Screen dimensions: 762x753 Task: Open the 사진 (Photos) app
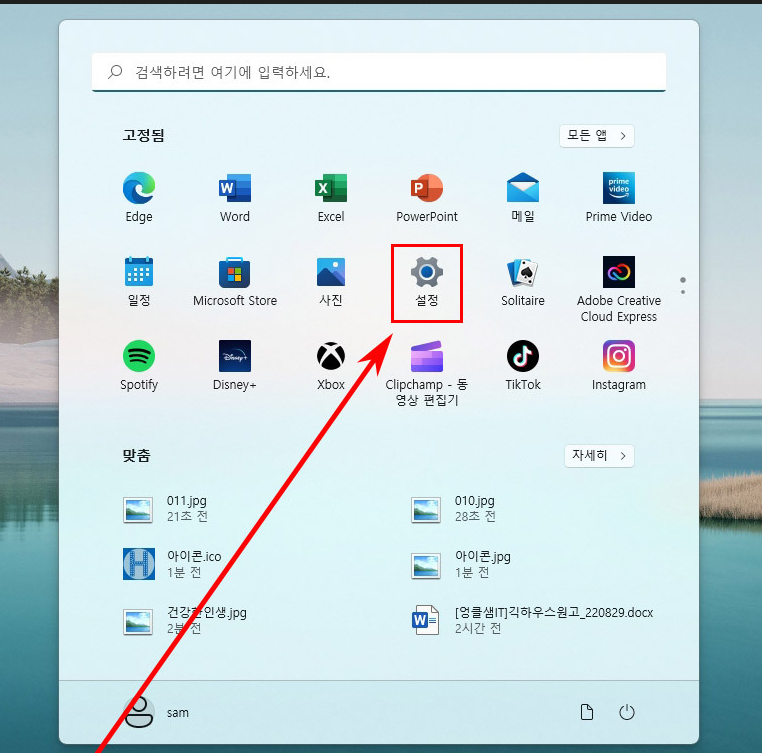[x=331, y=281]
